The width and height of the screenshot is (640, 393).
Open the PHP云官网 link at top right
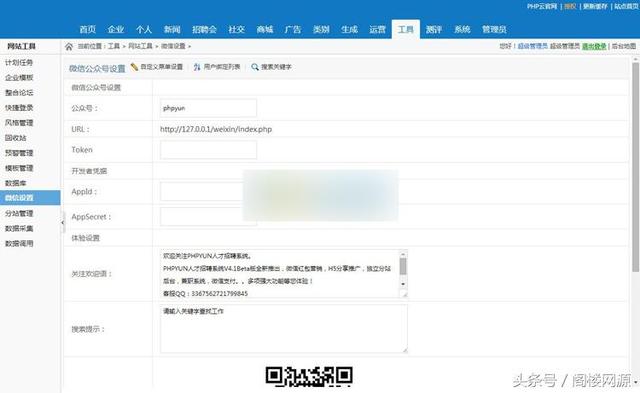542,7
